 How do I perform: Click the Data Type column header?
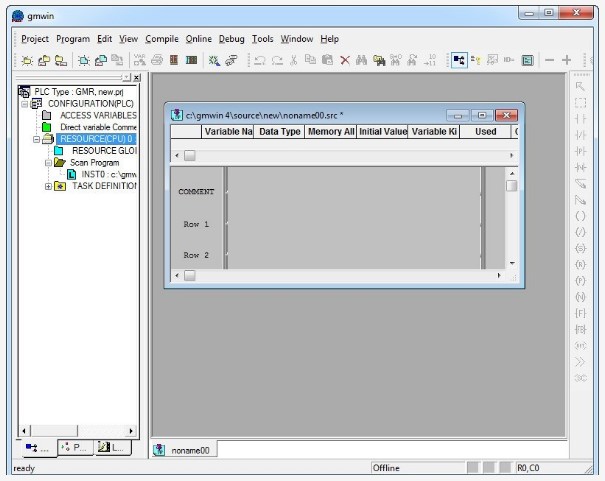click(x=279, y=132)
